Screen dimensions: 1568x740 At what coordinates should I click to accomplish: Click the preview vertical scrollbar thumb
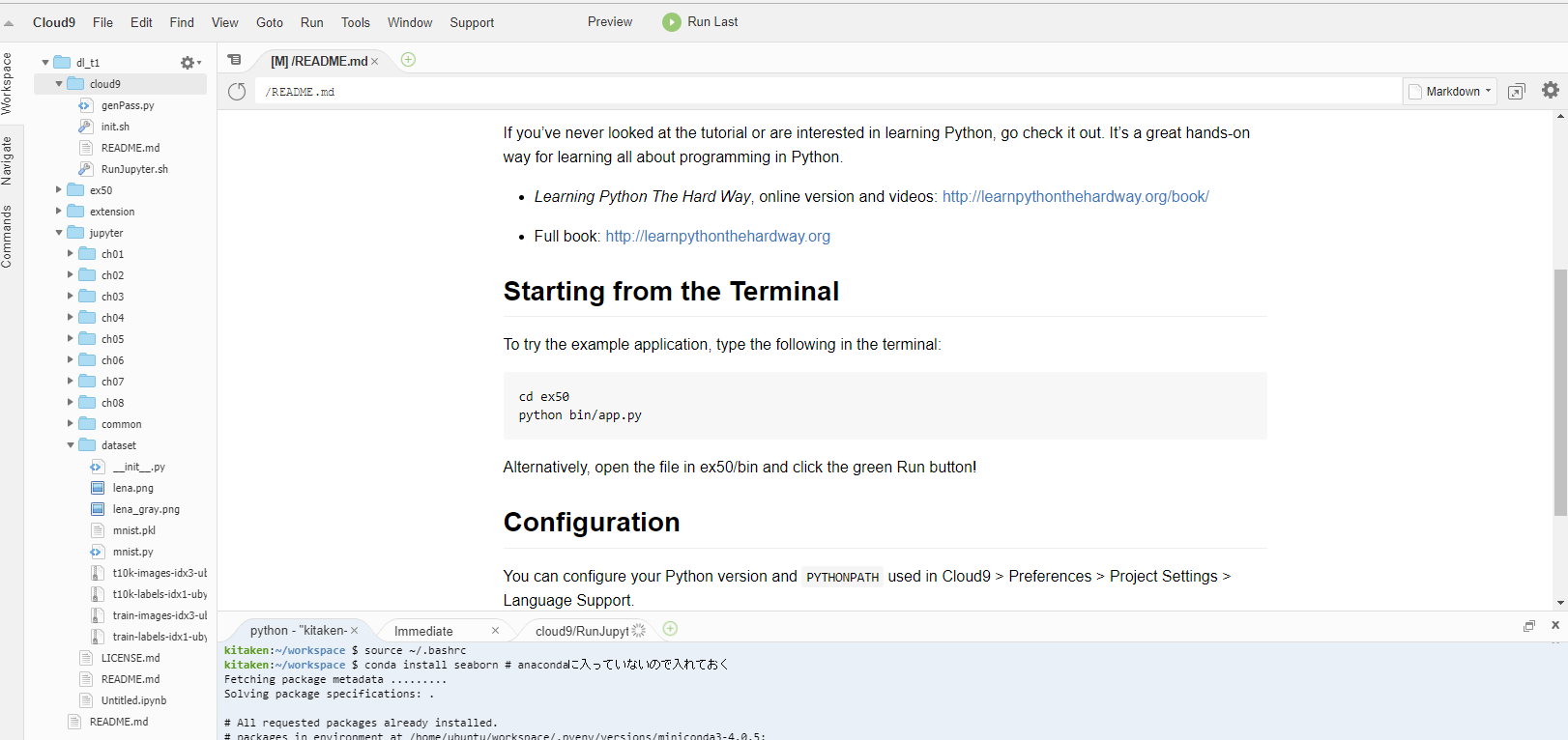point(1560,393)
